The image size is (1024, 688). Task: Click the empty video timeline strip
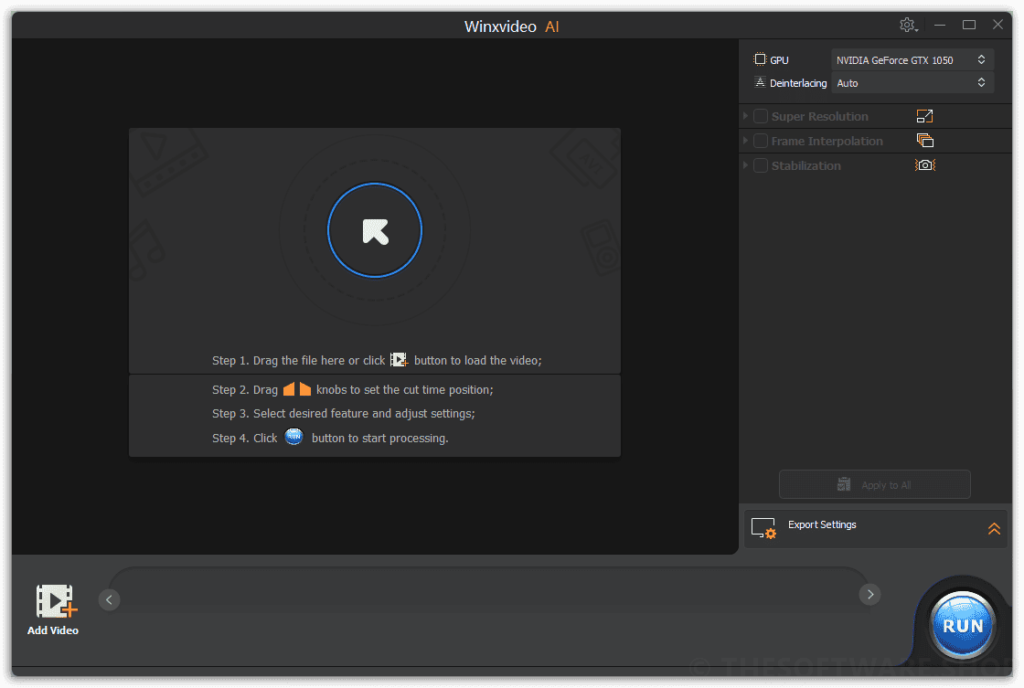(x=489, y=596)
